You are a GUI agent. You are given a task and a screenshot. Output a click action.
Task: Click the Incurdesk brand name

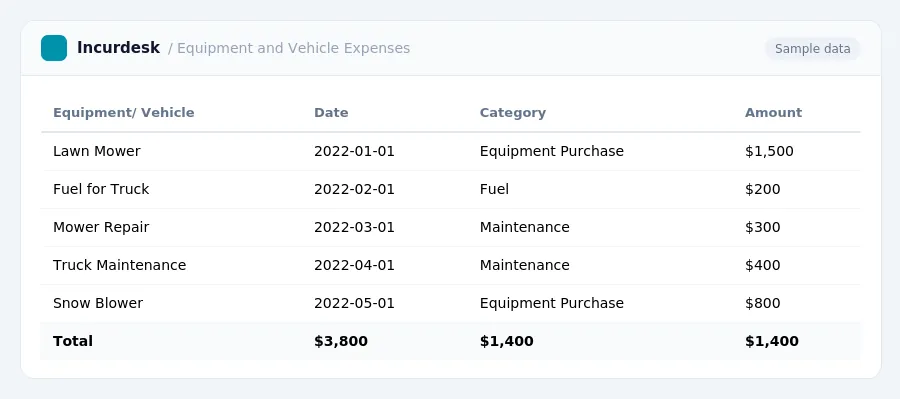click(x=118, y=48)
